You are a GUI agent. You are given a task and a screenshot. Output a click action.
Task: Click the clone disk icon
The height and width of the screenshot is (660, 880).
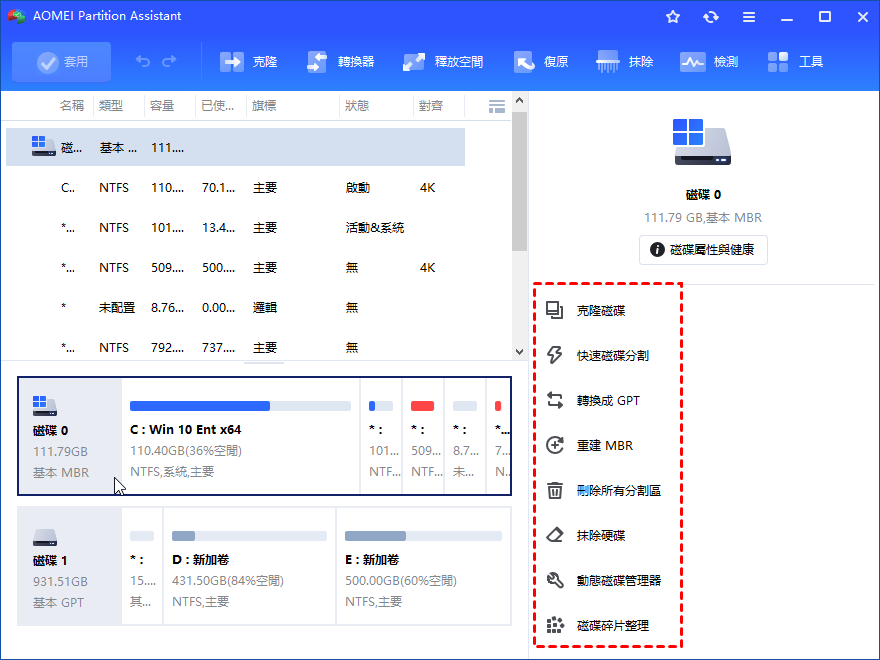tap(554, 310)
